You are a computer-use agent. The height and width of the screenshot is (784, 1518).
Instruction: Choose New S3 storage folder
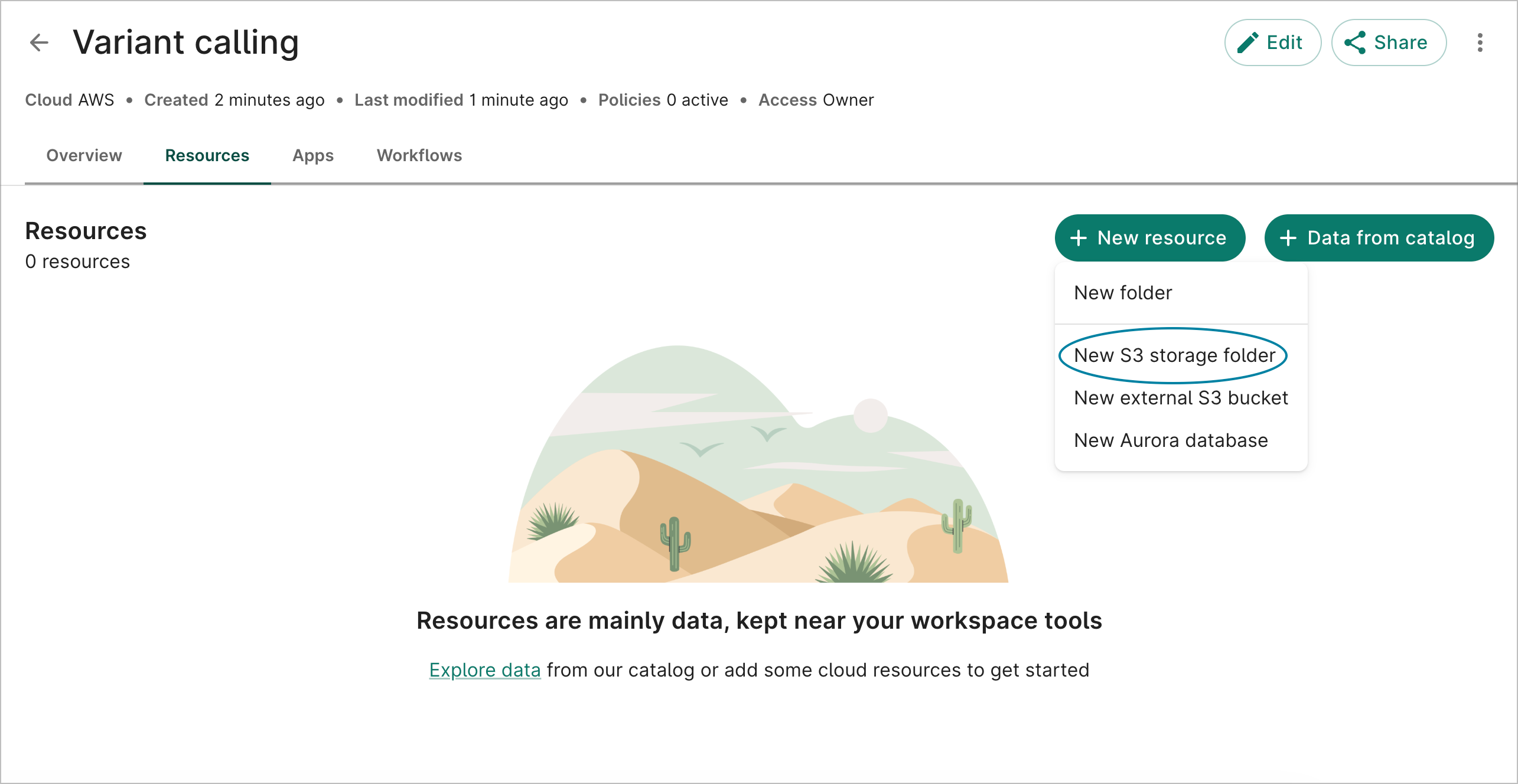coord(1174,355)
